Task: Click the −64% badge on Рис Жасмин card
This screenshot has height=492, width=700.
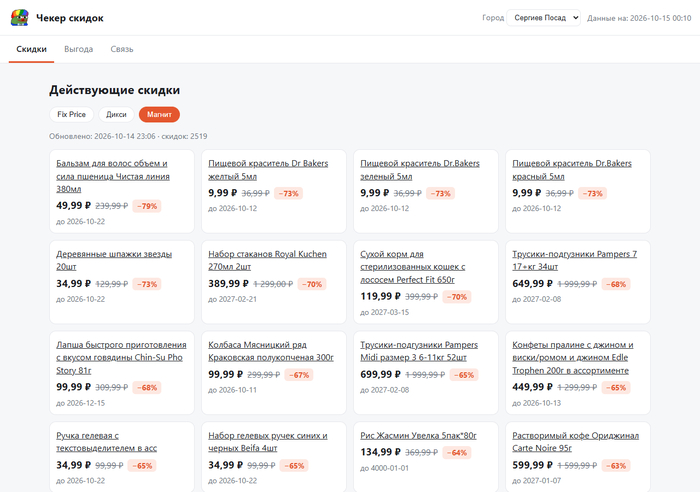Action: (x=457, y=453)
